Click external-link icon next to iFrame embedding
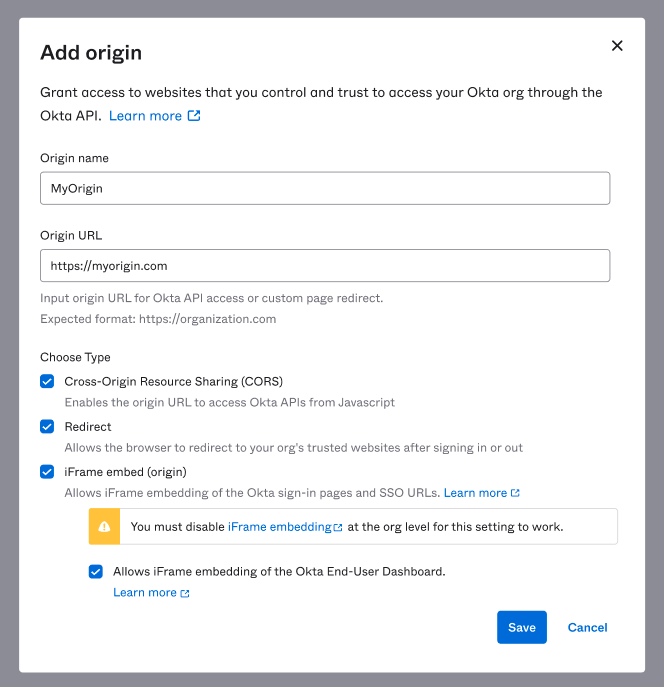 click(338, 527)
